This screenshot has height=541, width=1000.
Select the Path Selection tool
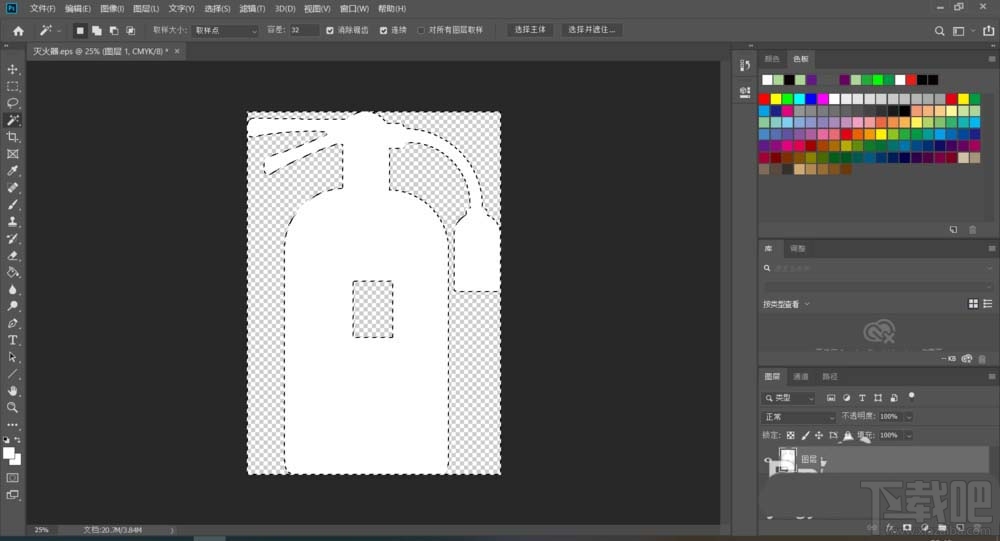click(12, 357)
